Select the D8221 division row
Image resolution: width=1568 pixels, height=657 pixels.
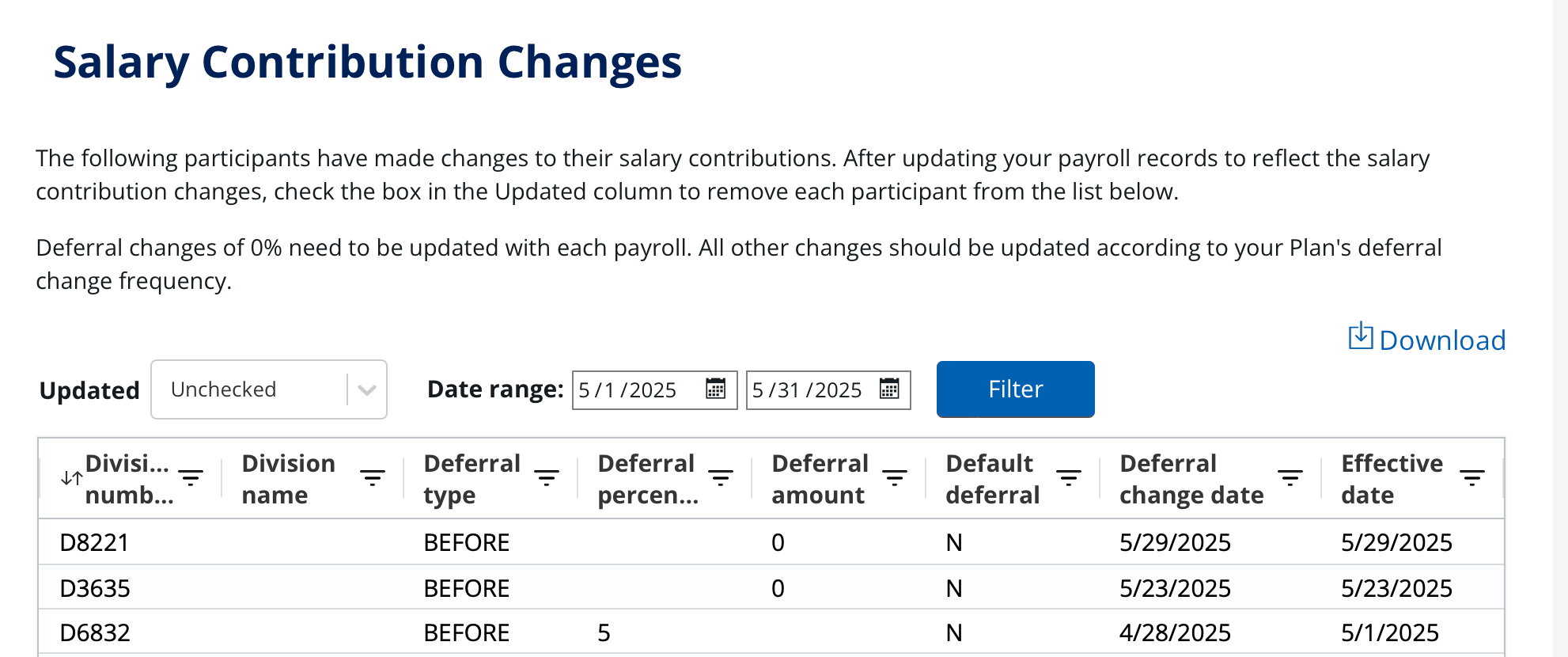click(94, 542)
